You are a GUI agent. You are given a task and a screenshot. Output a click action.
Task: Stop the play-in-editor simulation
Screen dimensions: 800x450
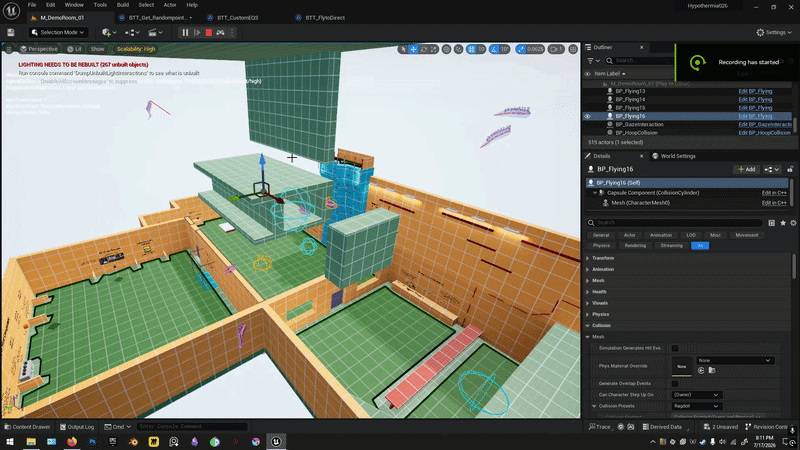(209, 33)
